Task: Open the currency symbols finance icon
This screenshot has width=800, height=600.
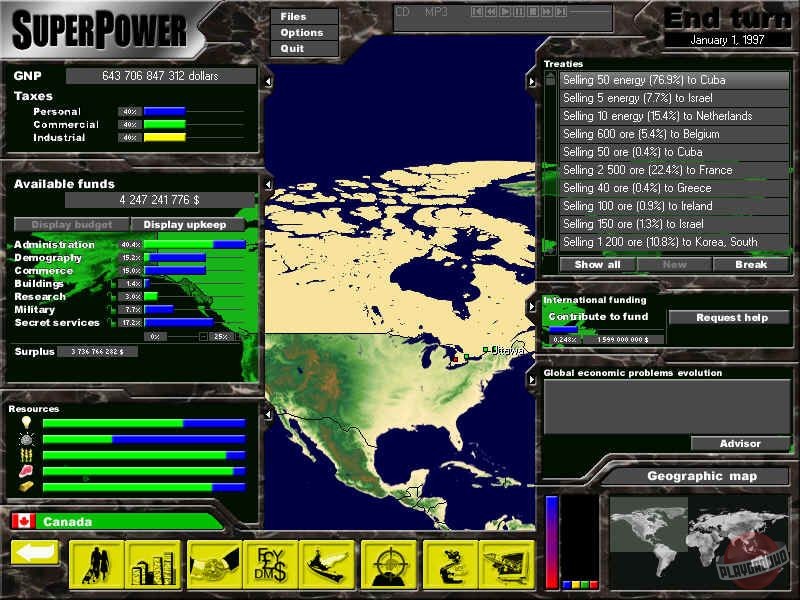Action: 270,565
